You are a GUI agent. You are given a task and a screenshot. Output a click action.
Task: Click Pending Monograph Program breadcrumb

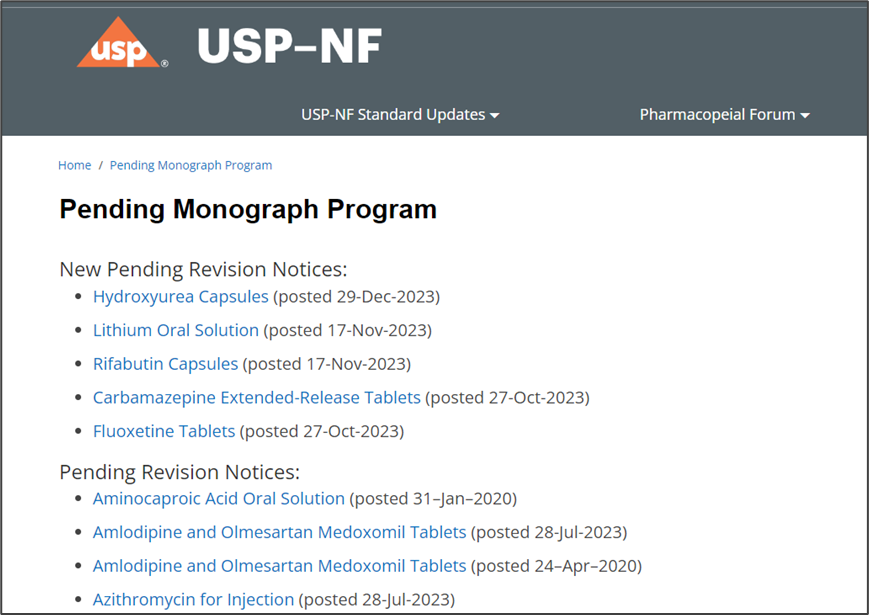190,165
